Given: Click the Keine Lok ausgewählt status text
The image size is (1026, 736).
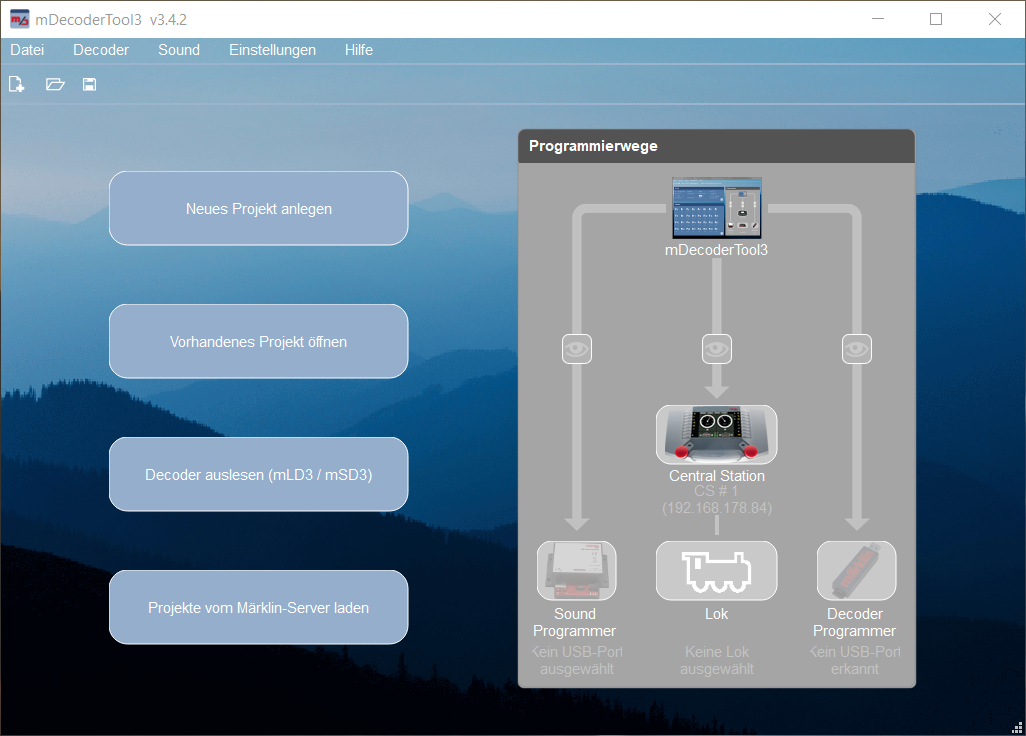Looking at the screenshot, I should pos(716,660).
